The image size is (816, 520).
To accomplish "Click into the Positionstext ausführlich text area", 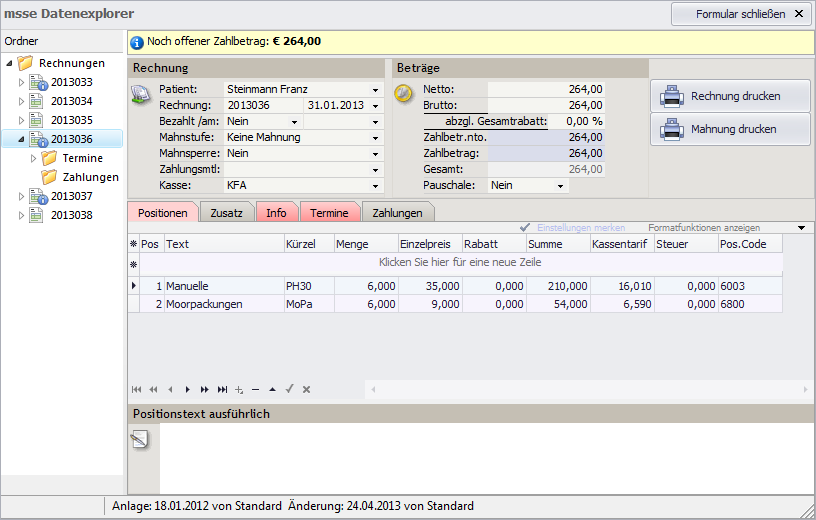I will [x=487, y=458].
